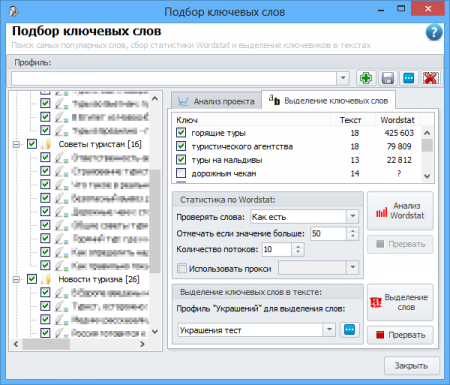Click folder icon of Новости туризма
Image resolution: width=450 pixels, height=385 pixels.
tap(46, 279)
